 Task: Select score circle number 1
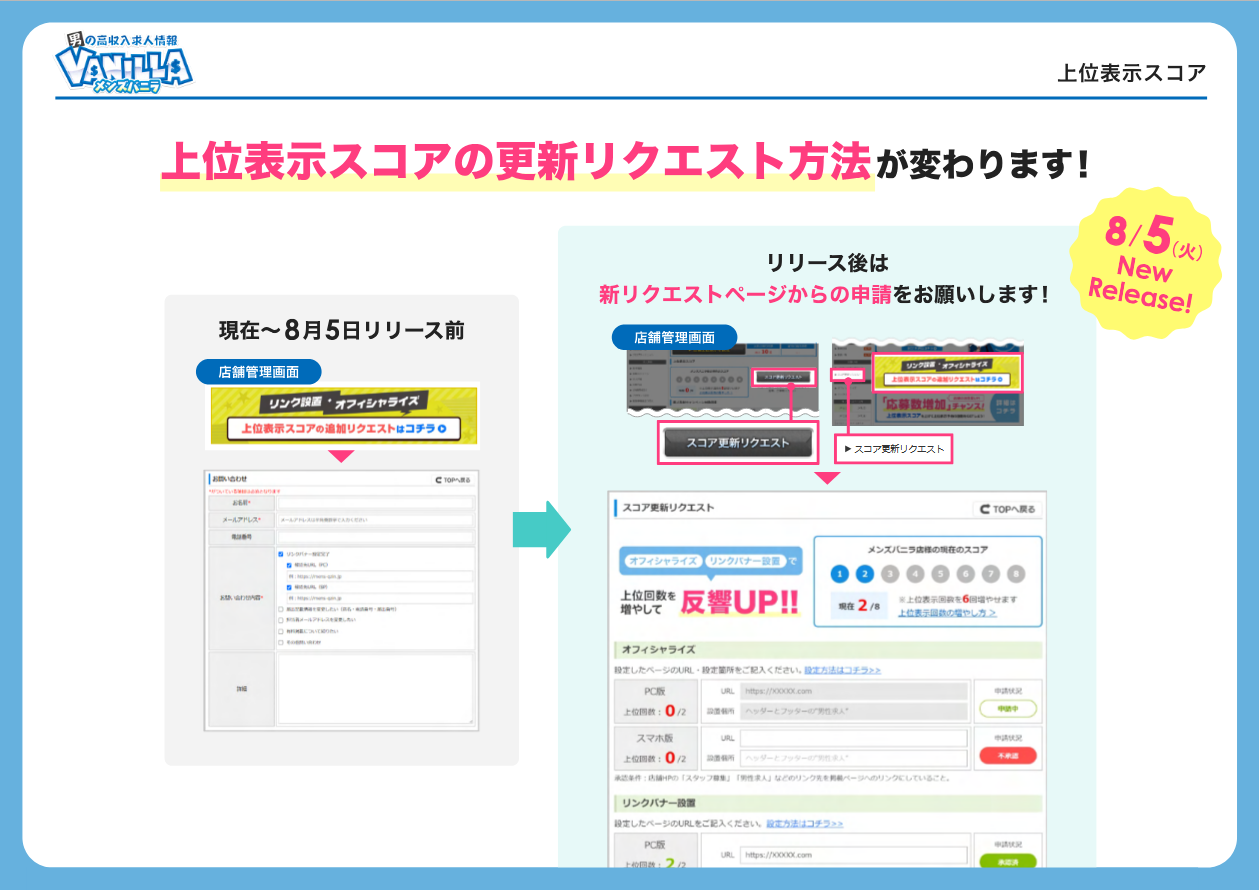[840, 574]
